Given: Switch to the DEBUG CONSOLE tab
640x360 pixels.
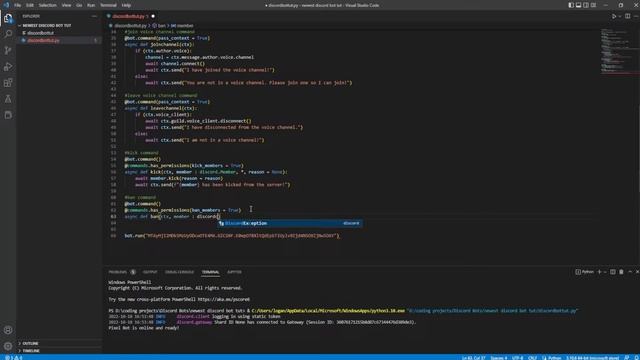Looking at the screenshot, I should [x=179, y=272].
